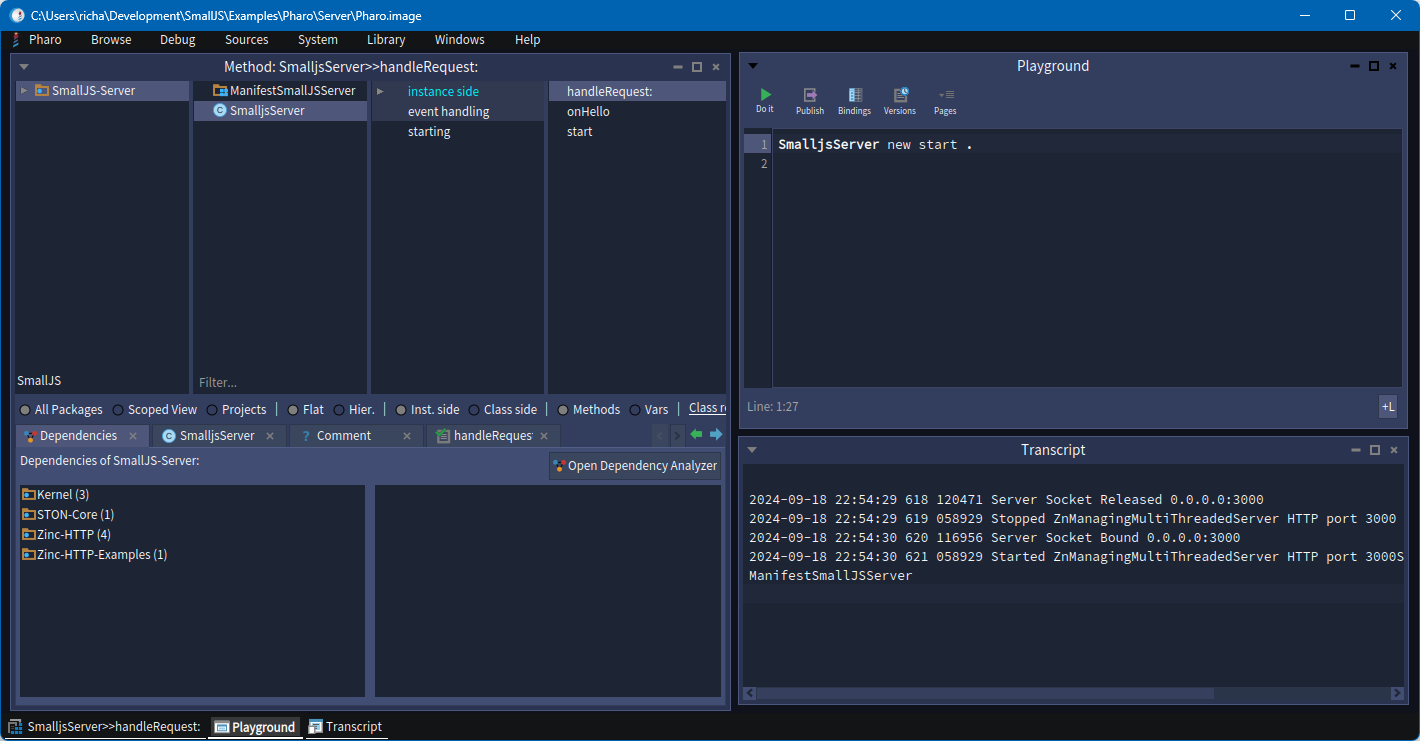Screen dimensions: 1420x741
Task: Open the Browse menu
Action: [x=111, y=40]
